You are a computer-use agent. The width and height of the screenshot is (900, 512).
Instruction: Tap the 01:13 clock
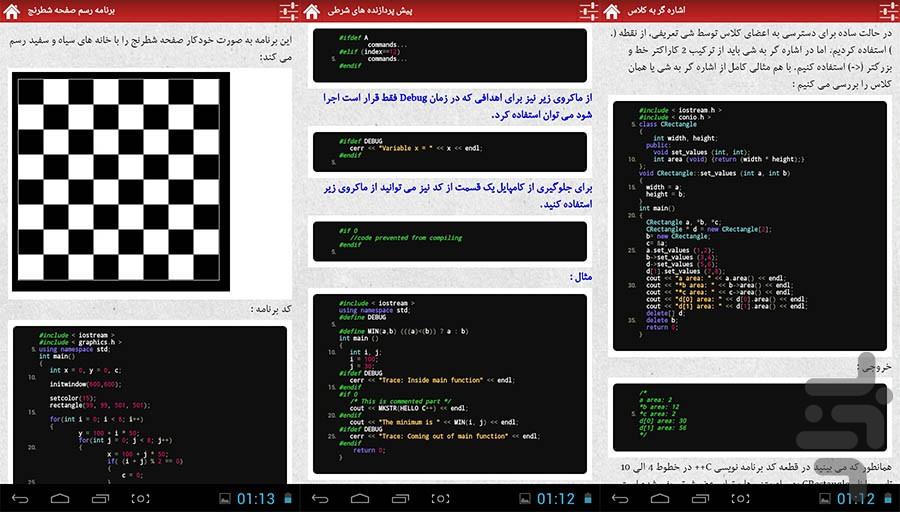[x=256, y=499]
